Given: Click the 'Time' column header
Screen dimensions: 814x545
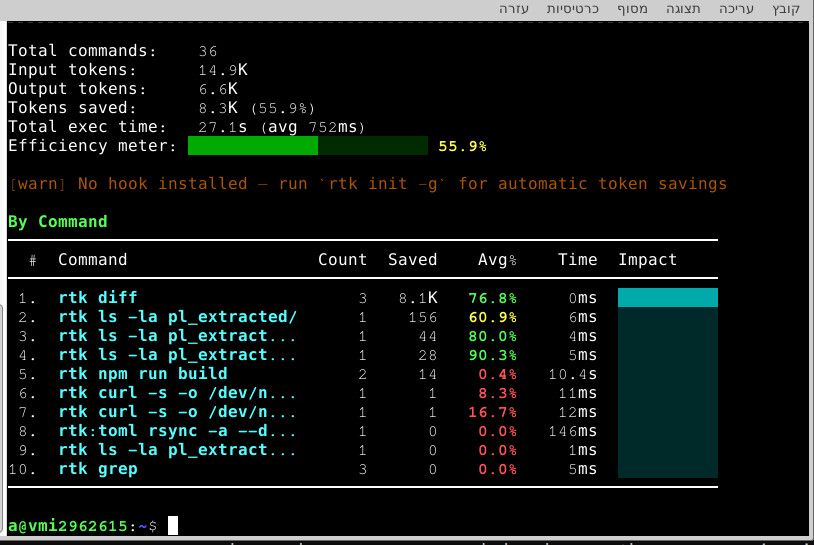Looking at the screenshot, I should pos(577,260).
